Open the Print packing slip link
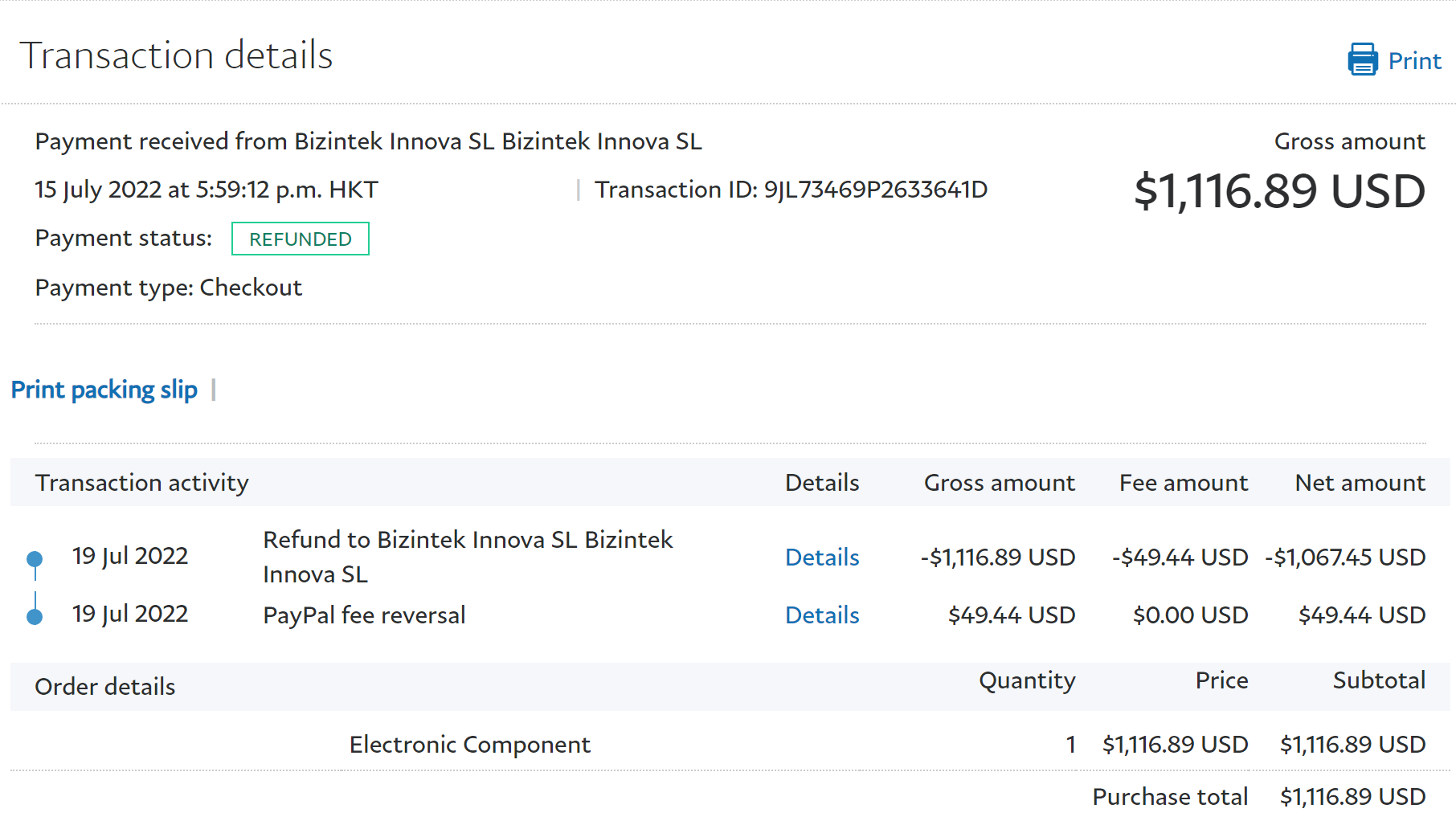Viewport: 1456px width, 825px height. click(104, 390)
